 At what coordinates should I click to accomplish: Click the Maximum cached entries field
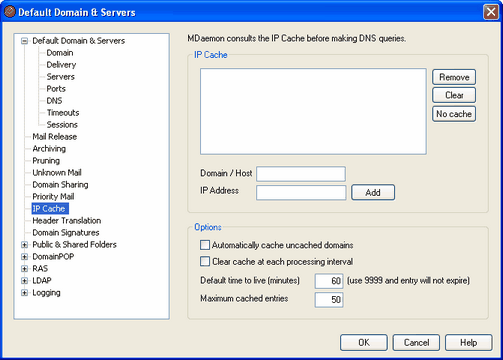pos(329,300)
